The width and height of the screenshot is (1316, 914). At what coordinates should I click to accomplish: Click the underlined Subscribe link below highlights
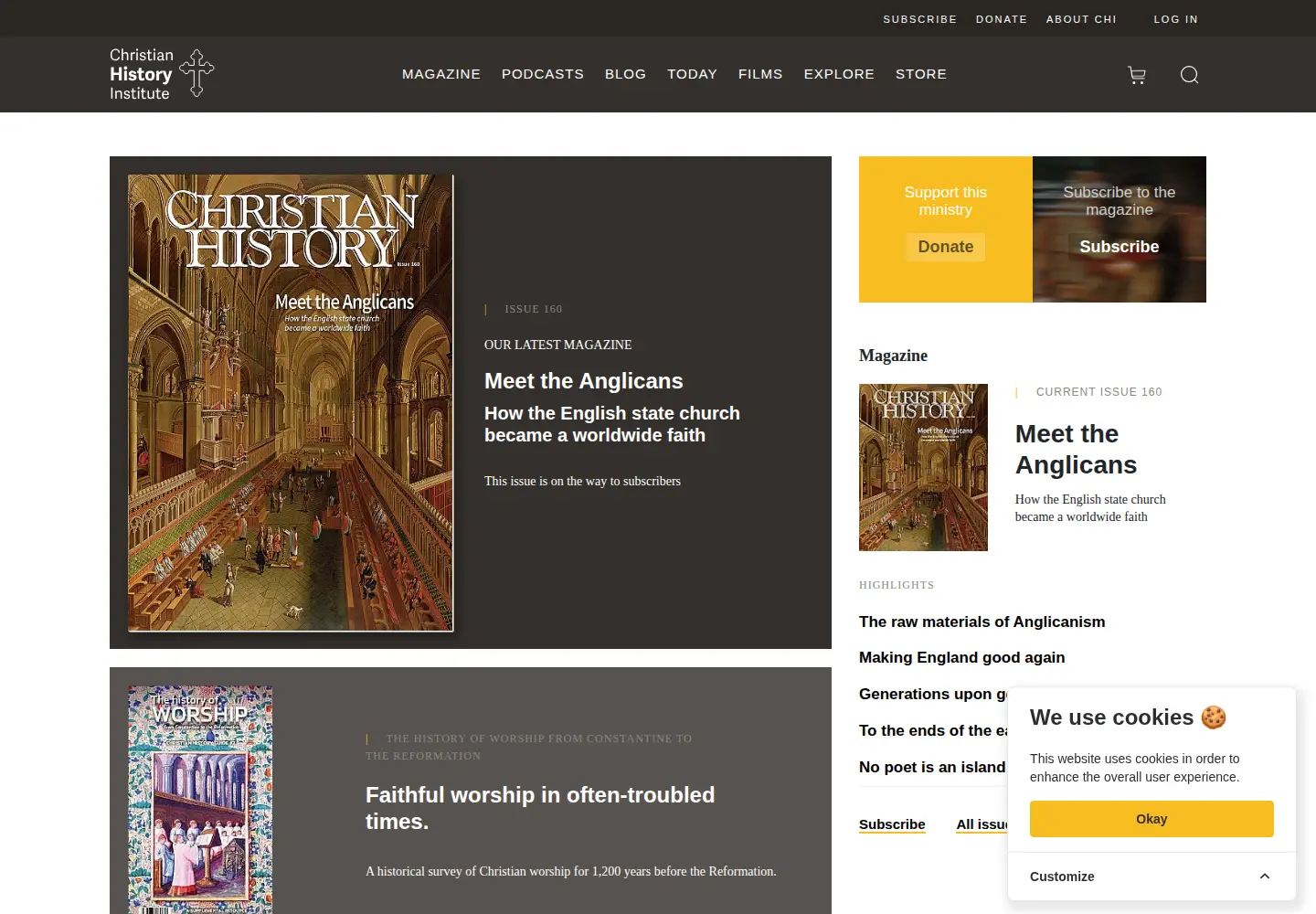click(x=892, y=824)
